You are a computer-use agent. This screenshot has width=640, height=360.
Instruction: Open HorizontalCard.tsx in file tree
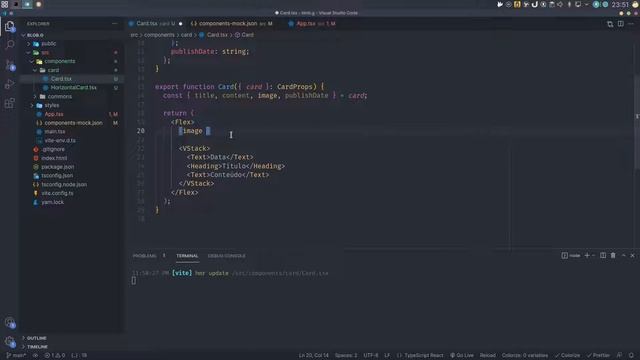(x=73, y=88)
